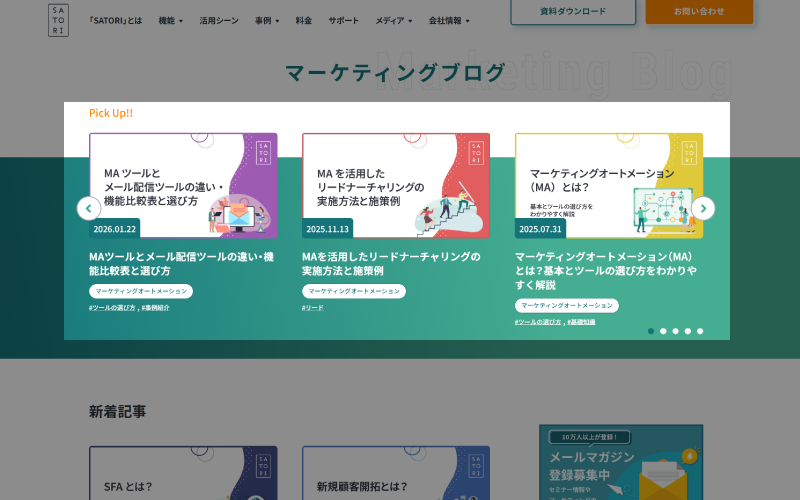Expand the 機能 dropdown menu
800x500 pixels.
[x=170, y=20]
